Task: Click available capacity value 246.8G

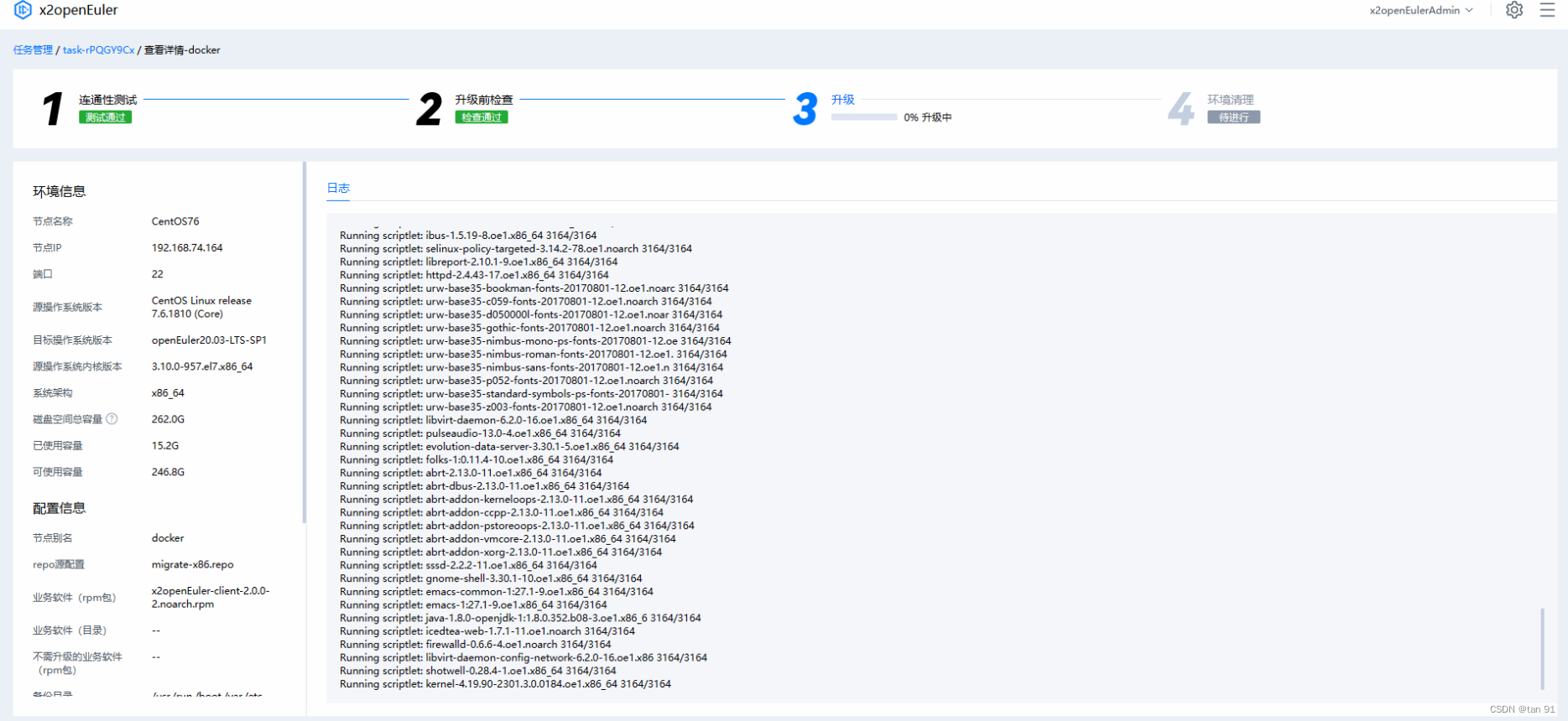Action: (x=168, y=472)
